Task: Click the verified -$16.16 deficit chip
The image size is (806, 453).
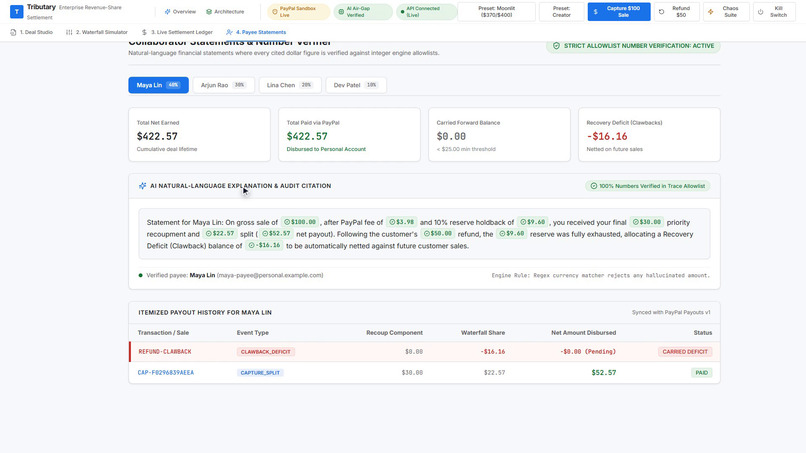Action: pyautogui.click(x=264, y=245)
